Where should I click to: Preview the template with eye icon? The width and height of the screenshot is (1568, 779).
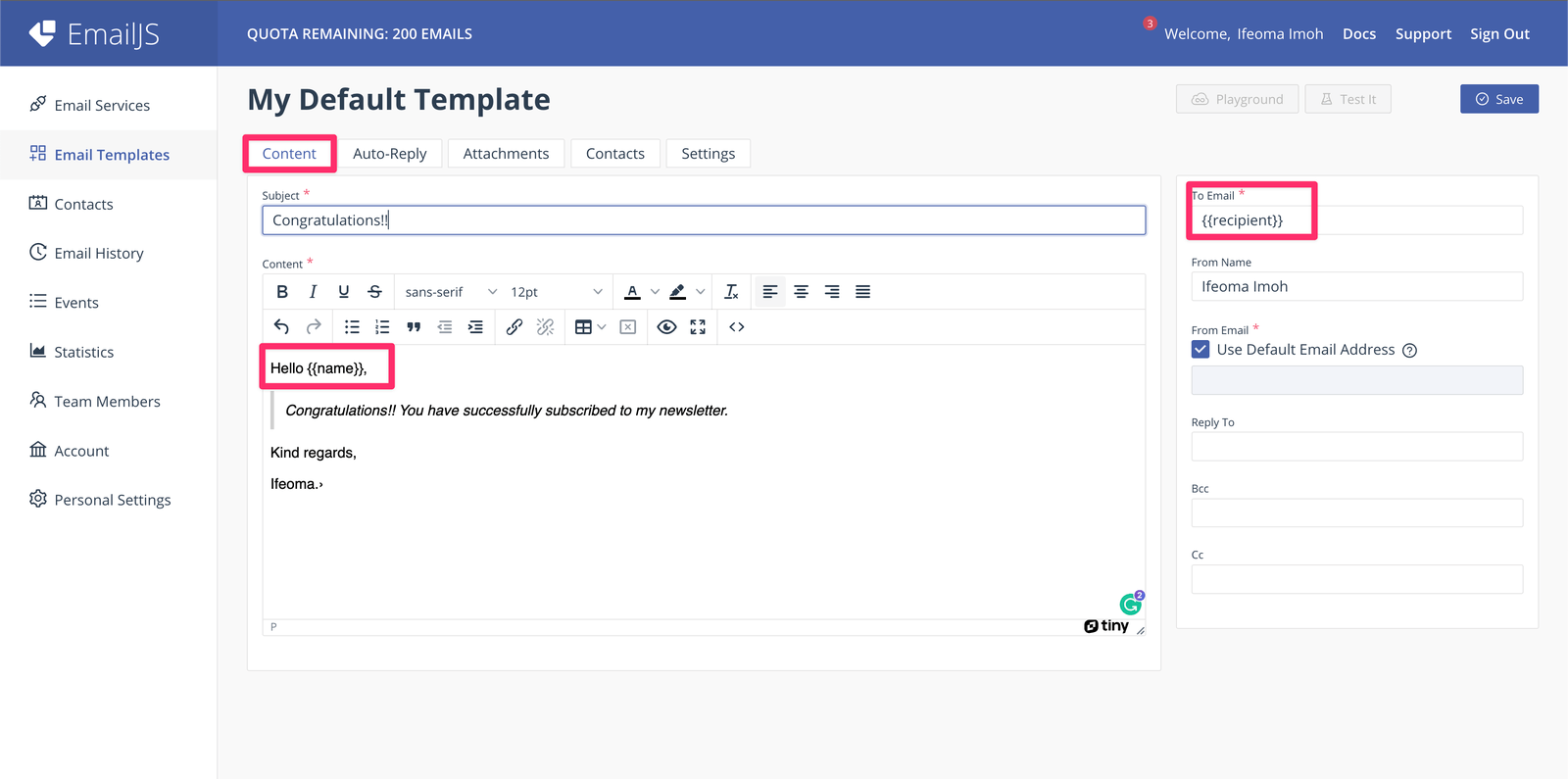click(x=667, y=327)
